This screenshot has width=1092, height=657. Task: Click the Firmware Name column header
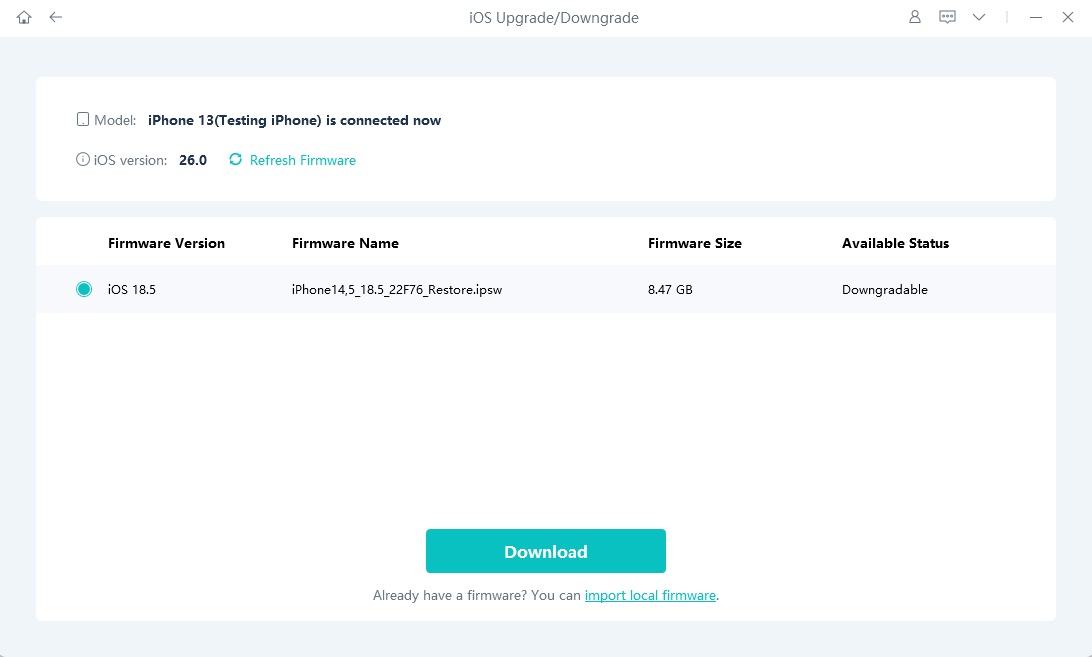345,243
